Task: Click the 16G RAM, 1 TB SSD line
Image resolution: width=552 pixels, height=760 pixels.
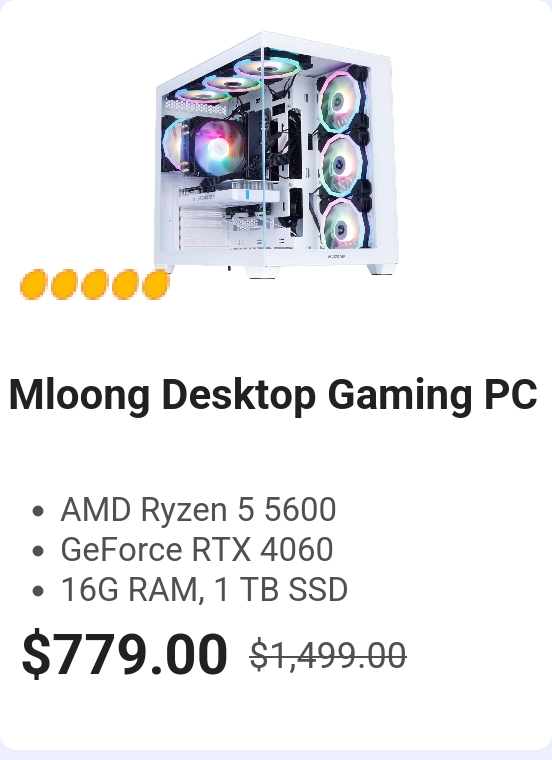Action: click(x=204, y=589)
